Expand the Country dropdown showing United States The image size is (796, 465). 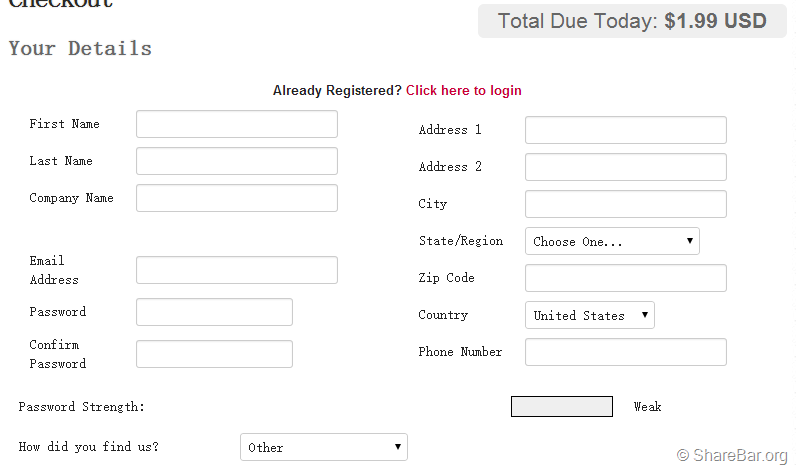[x=589, y=315]
